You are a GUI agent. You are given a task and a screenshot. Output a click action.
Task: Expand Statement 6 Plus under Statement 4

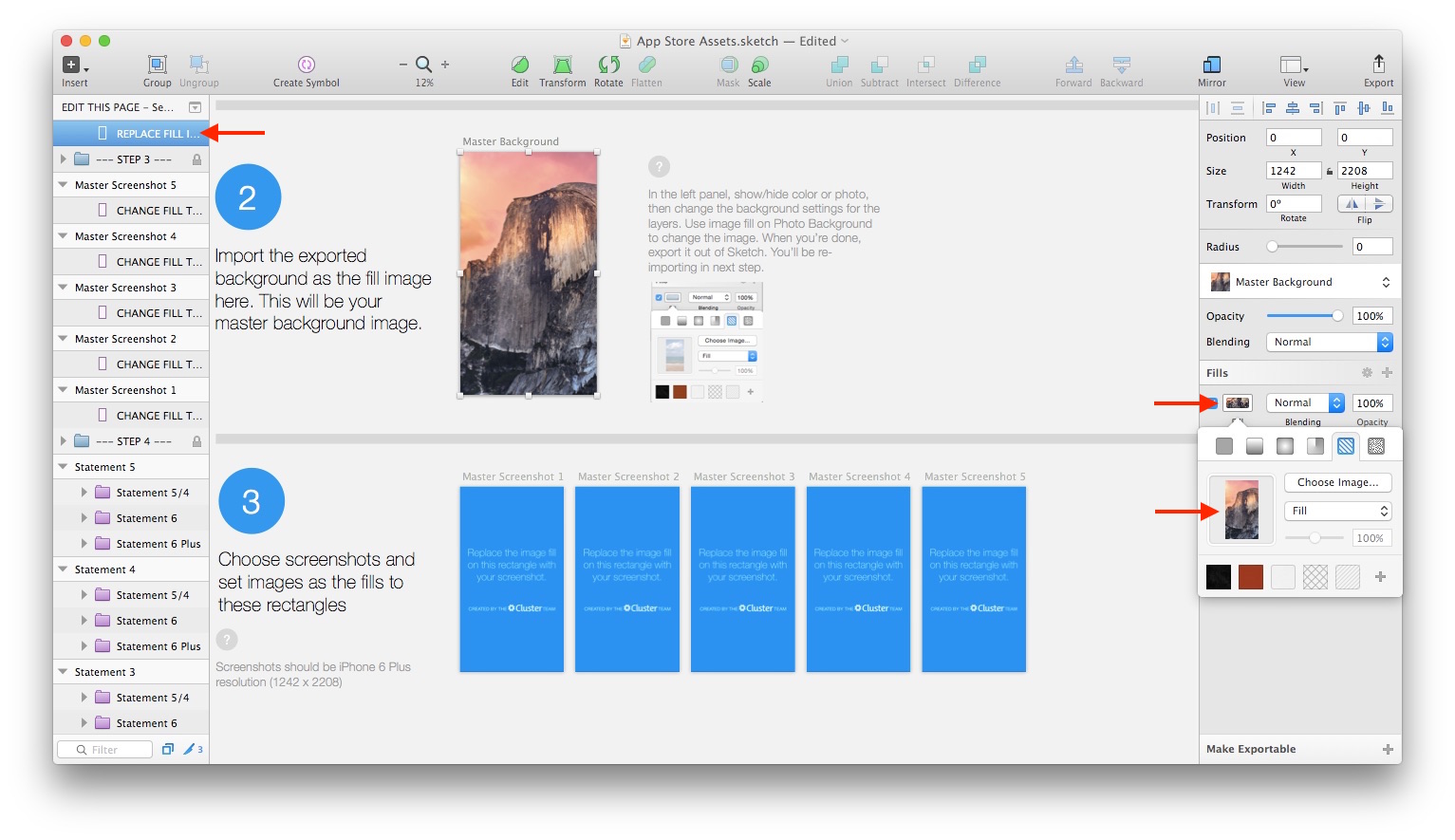click(x=84, y=646)
